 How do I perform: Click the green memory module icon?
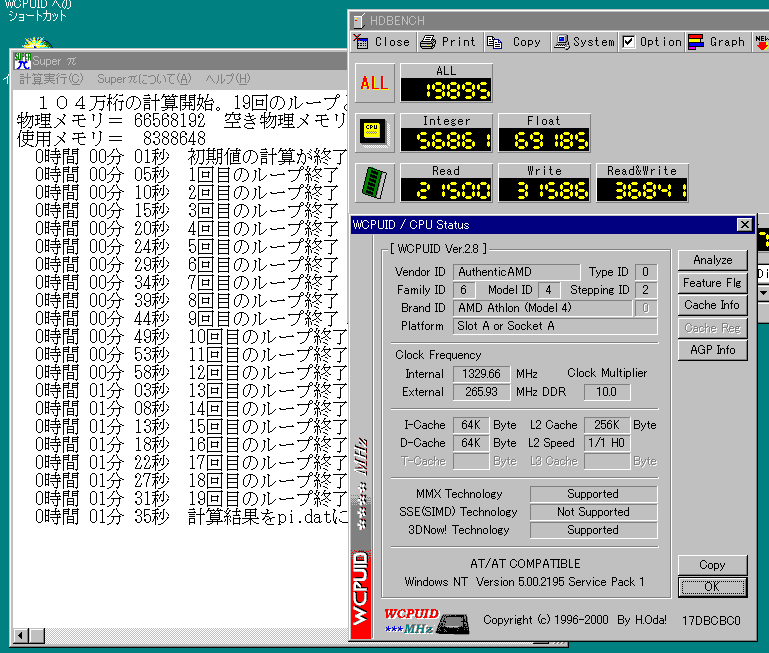tap(375, 183)
